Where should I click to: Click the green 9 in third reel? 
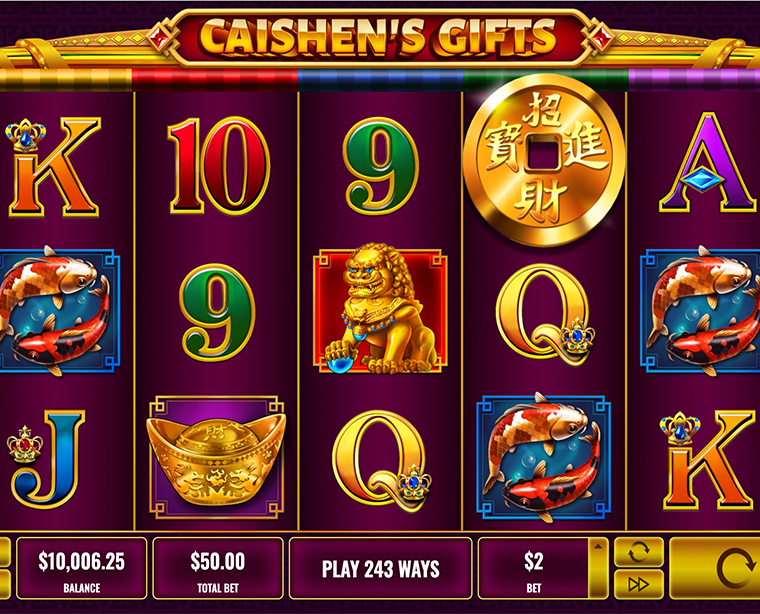coord(380,166)
